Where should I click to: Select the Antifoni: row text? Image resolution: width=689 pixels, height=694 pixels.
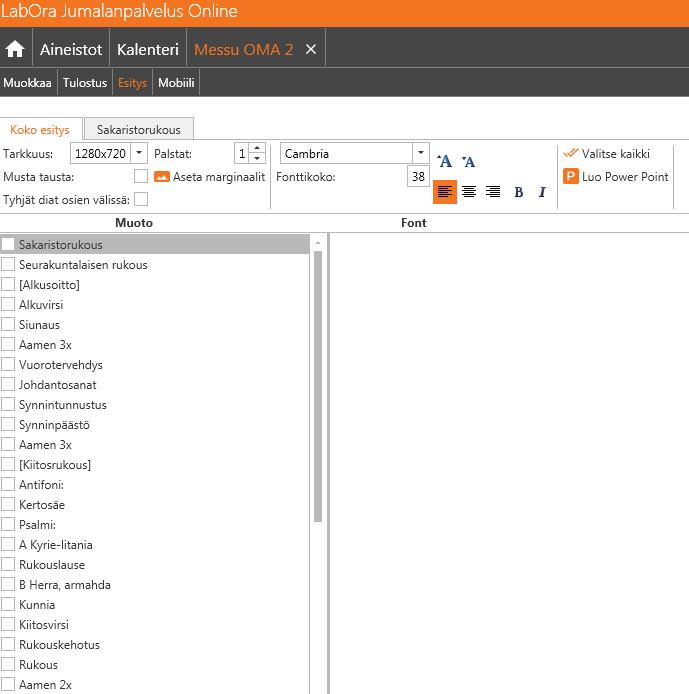[x=41, y=485]
